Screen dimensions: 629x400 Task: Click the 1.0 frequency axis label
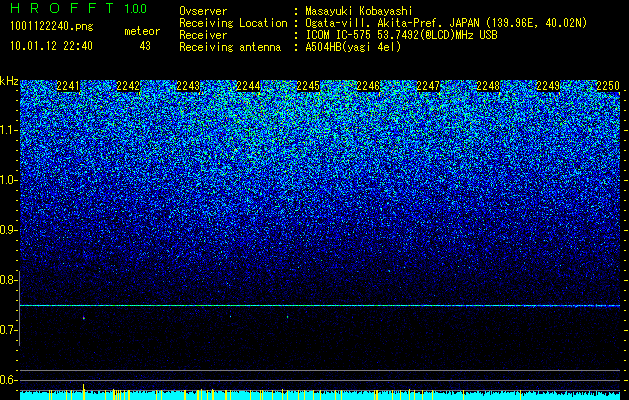(x=8, y=180)
